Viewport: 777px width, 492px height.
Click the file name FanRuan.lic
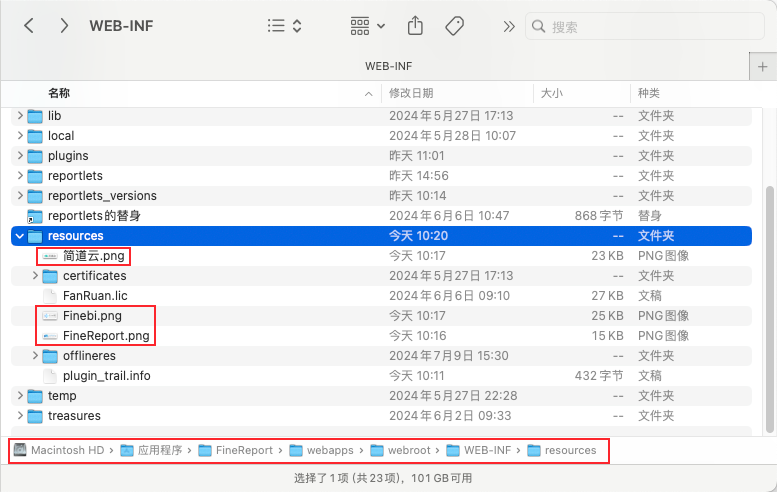[95, 296]
